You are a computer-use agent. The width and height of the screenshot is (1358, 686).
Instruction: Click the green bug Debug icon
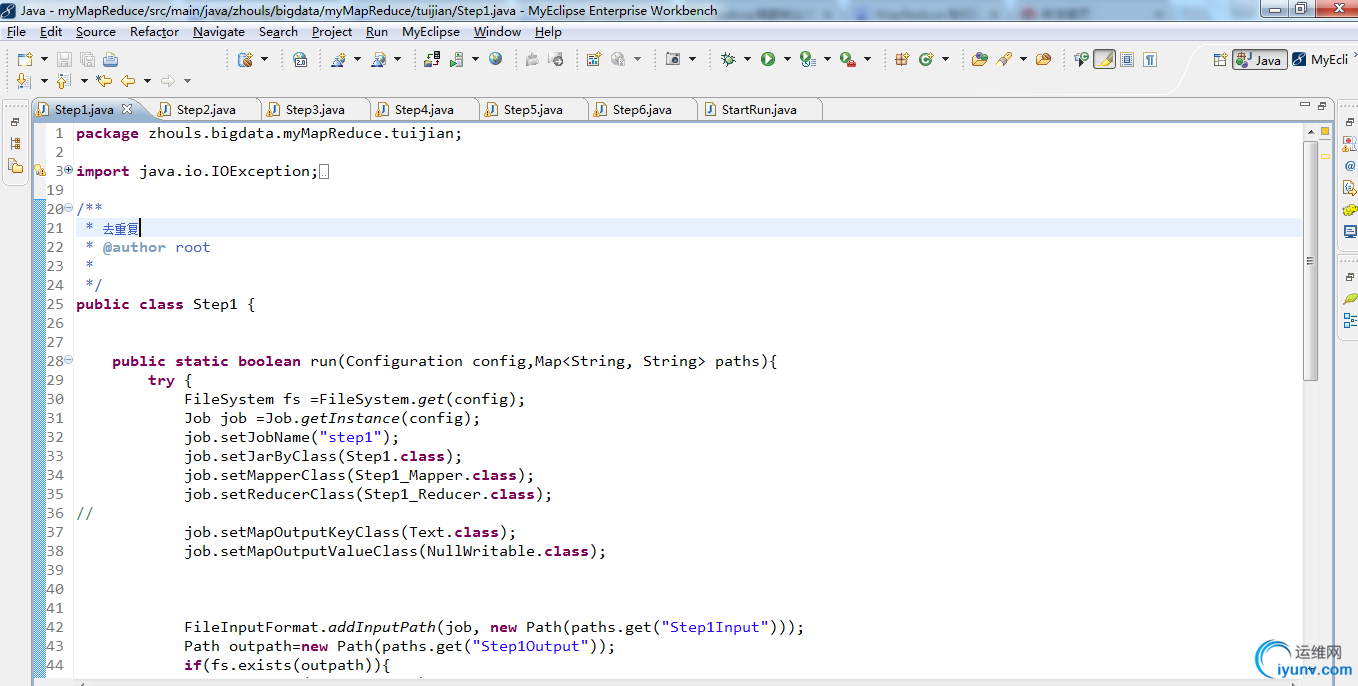pos(728,59)
